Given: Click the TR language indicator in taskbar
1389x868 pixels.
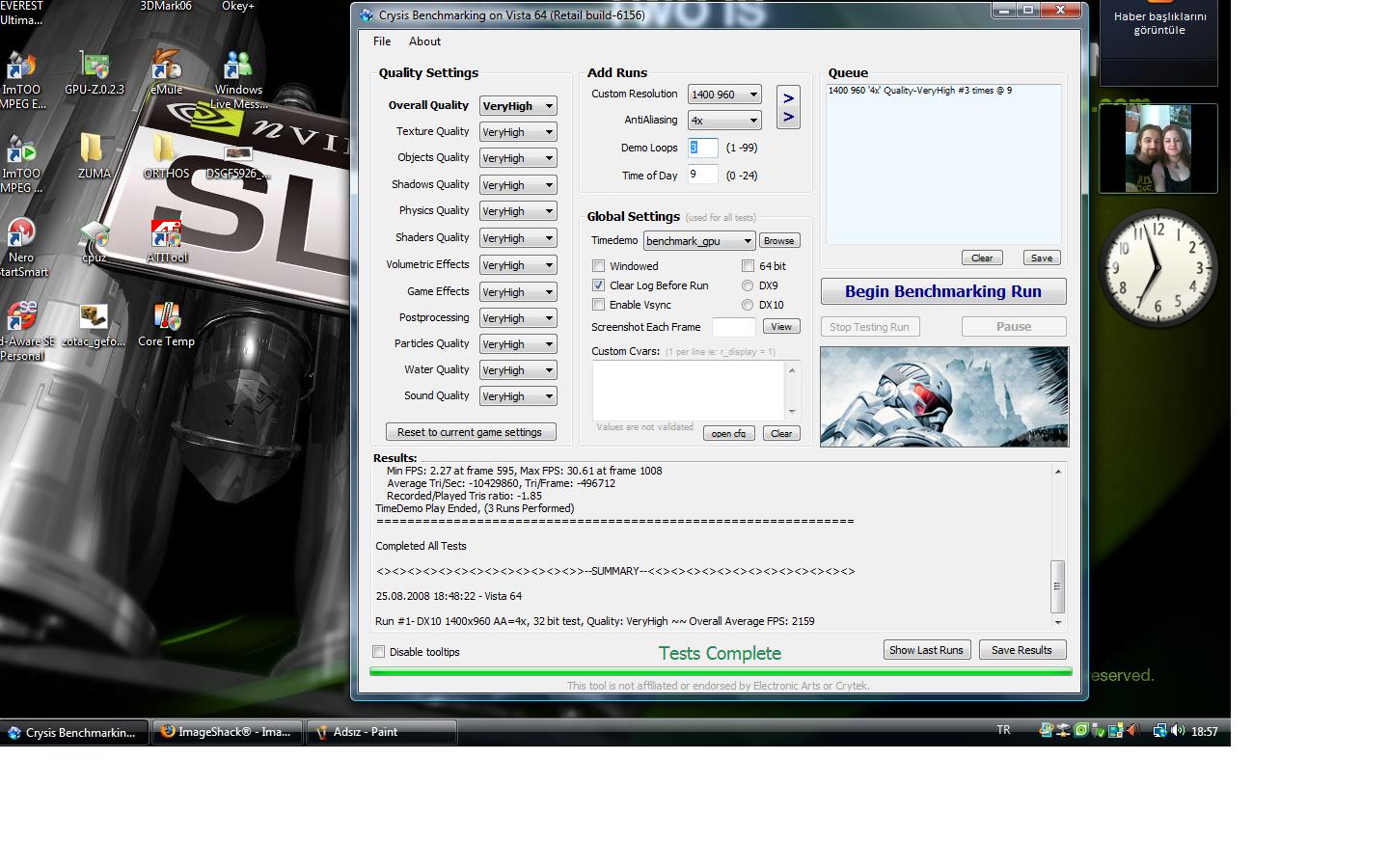Looking at the screenshot, I should 1003,730.
